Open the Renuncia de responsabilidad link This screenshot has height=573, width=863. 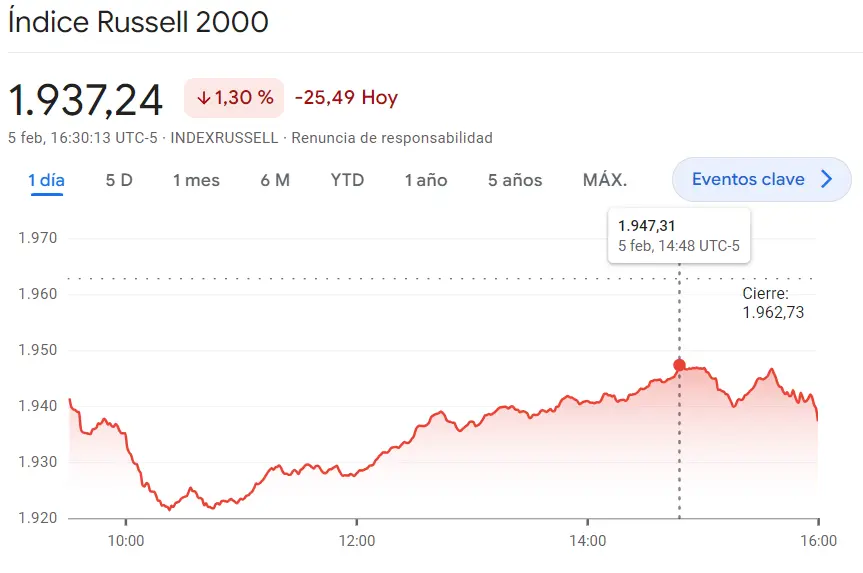pyautogui.click(x=392, y=138)
